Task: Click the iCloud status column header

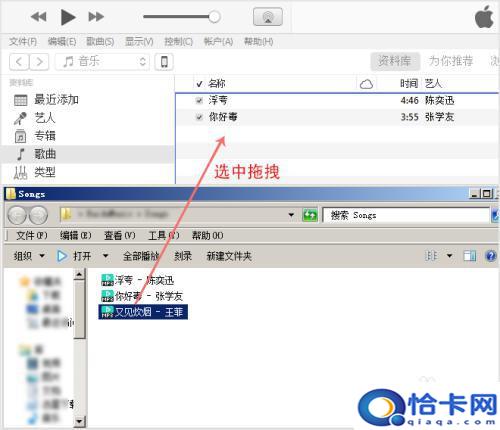Action: (x=366, y=84)
